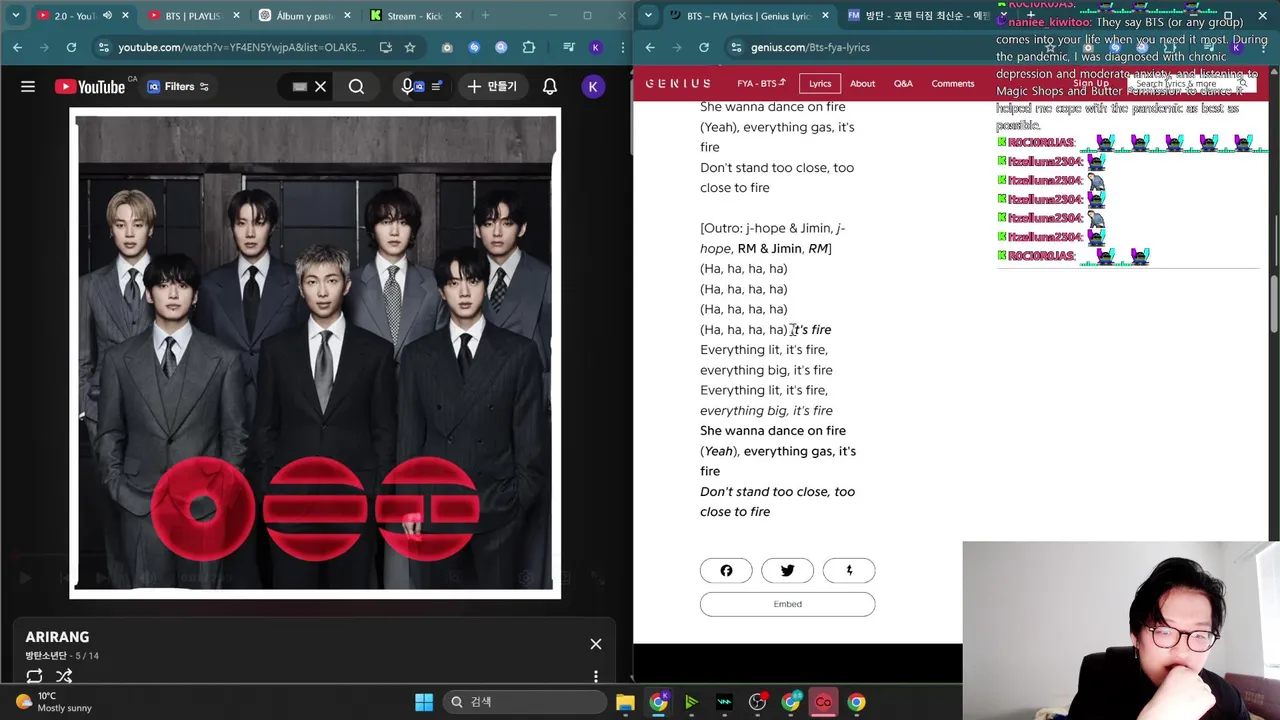Open the 만들기 create button
Image resolution: width=1280 pixels, height=720 pixels.
click(492, 87)
